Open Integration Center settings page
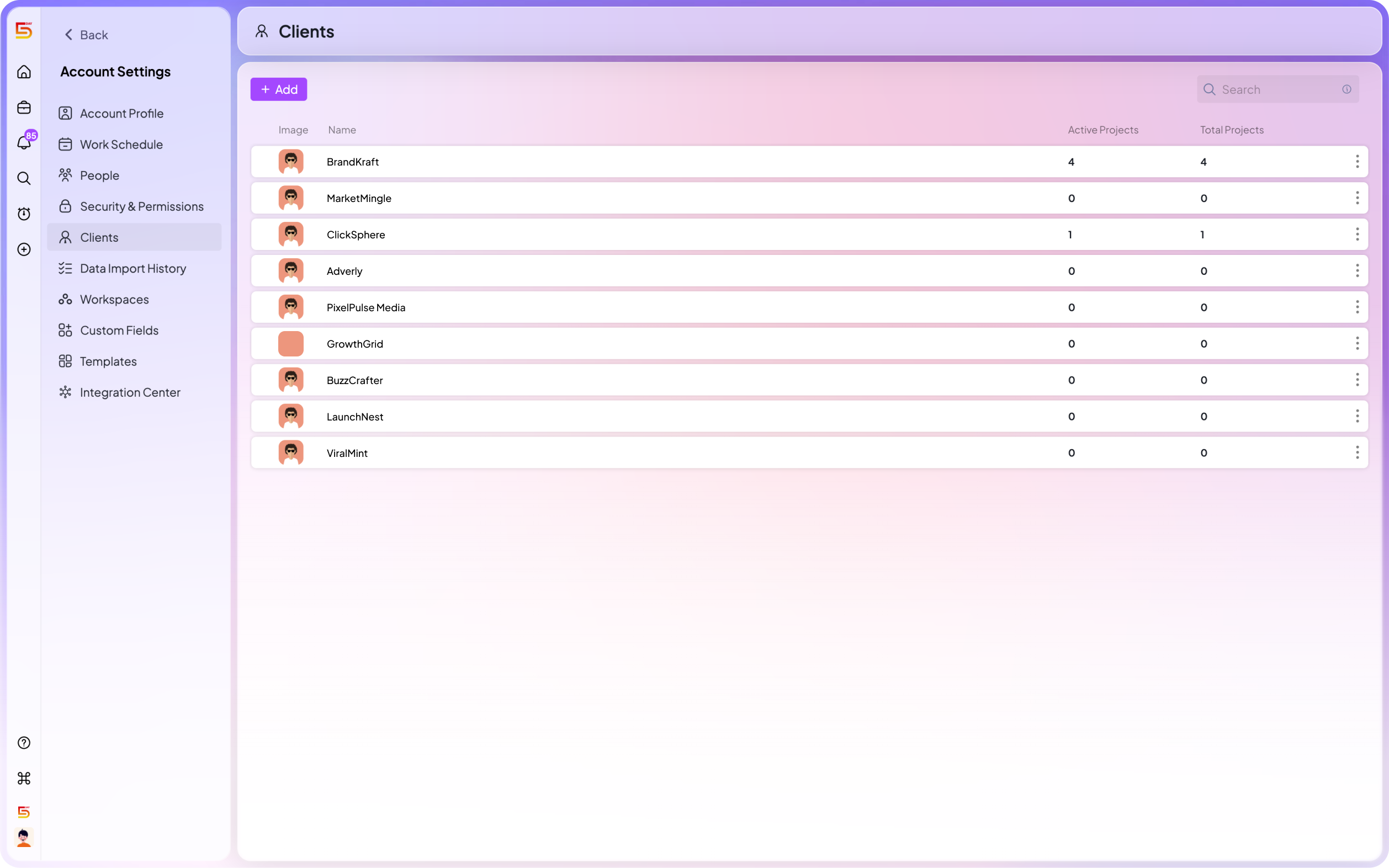The width and height of the screenshot is (1389, 868). click(130, 392)
